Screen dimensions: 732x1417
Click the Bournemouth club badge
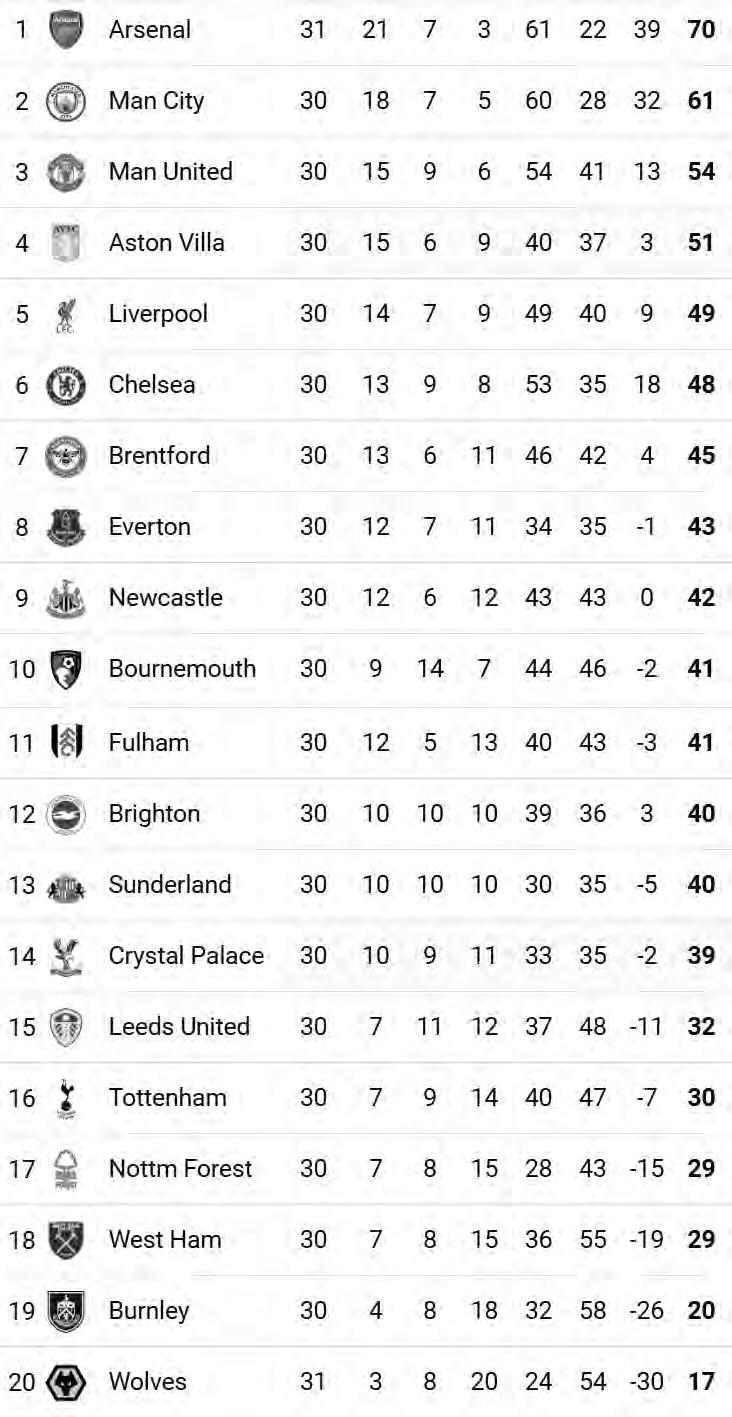click(66, 668)
